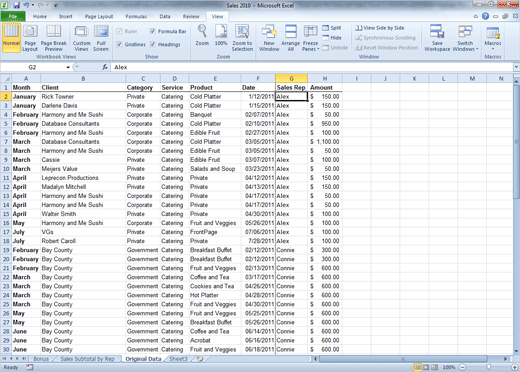Split the worksheet window
Viewport: 520px width, 372px height.
[332, 28]
